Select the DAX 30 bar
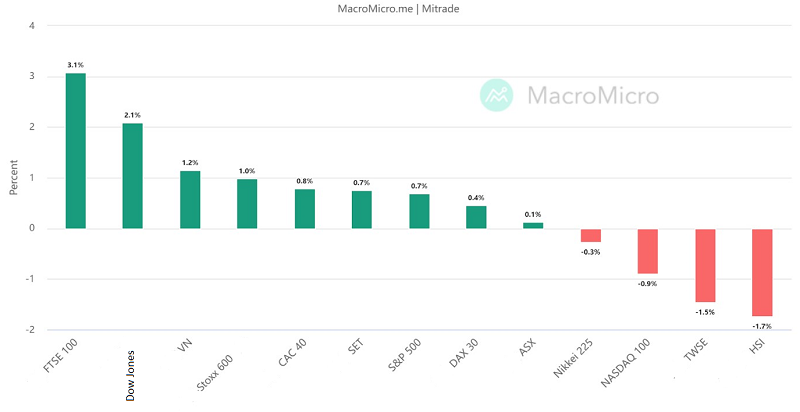800x412 pixels. click(x=476, y=217)
